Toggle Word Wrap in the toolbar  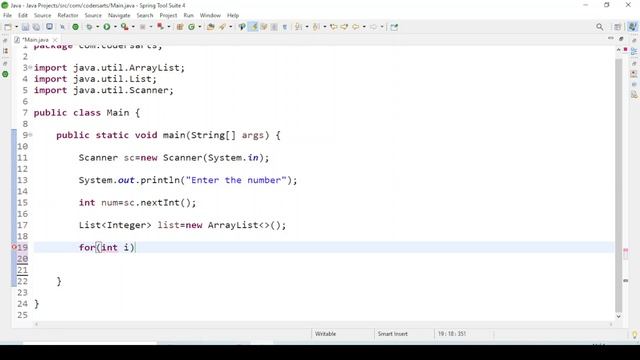pyautogui.click(x=264, y=27)
